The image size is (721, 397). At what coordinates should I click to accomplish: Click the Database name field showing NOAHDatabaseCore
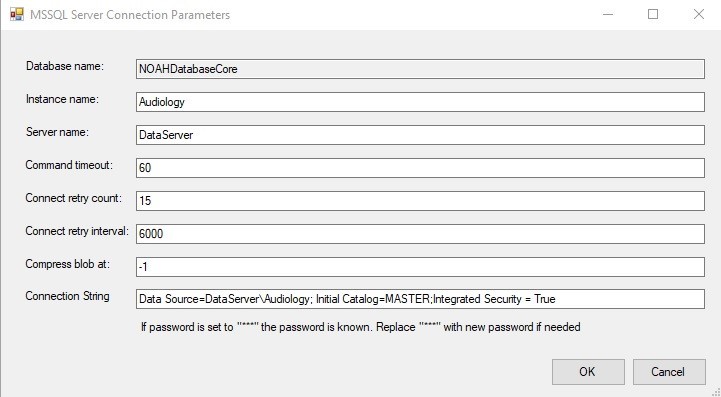[x=420, y=69]
